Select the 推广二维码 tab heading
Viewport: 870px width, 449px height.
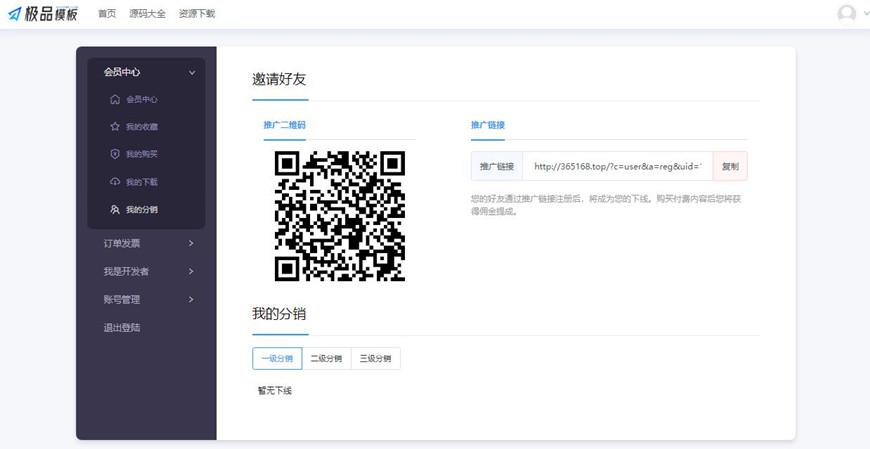click(284, 125)
